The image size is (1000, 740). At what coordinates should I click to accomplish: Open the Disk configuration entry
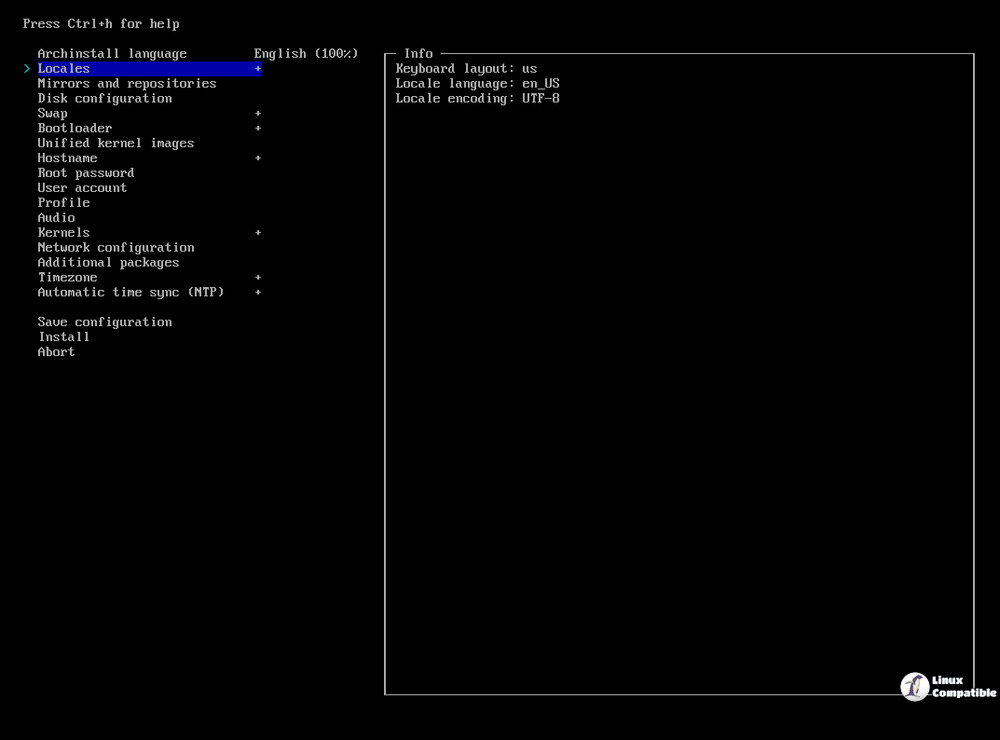click(104, 98)
